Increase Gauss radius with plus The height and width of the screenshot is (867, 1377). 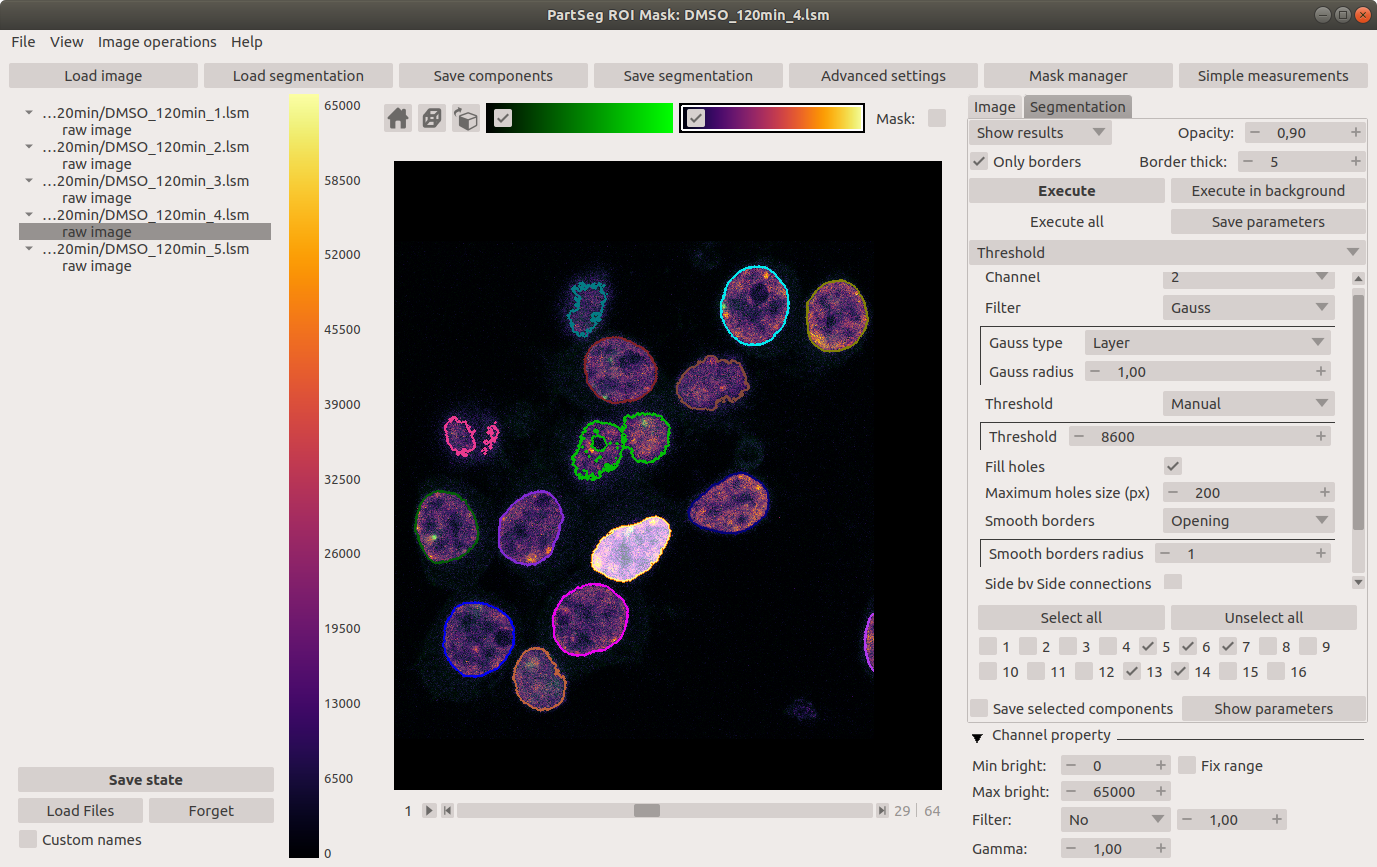[x=1321, y=372]
